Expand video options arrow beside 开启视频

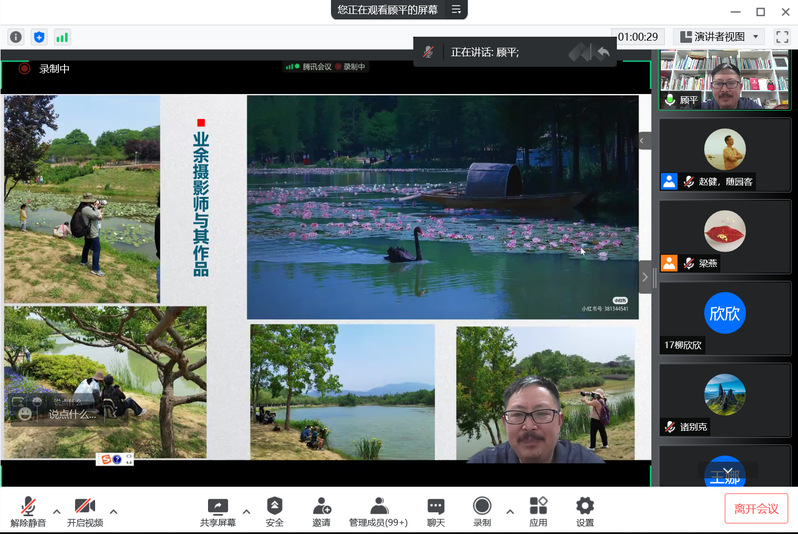click(x=113, y=512)
